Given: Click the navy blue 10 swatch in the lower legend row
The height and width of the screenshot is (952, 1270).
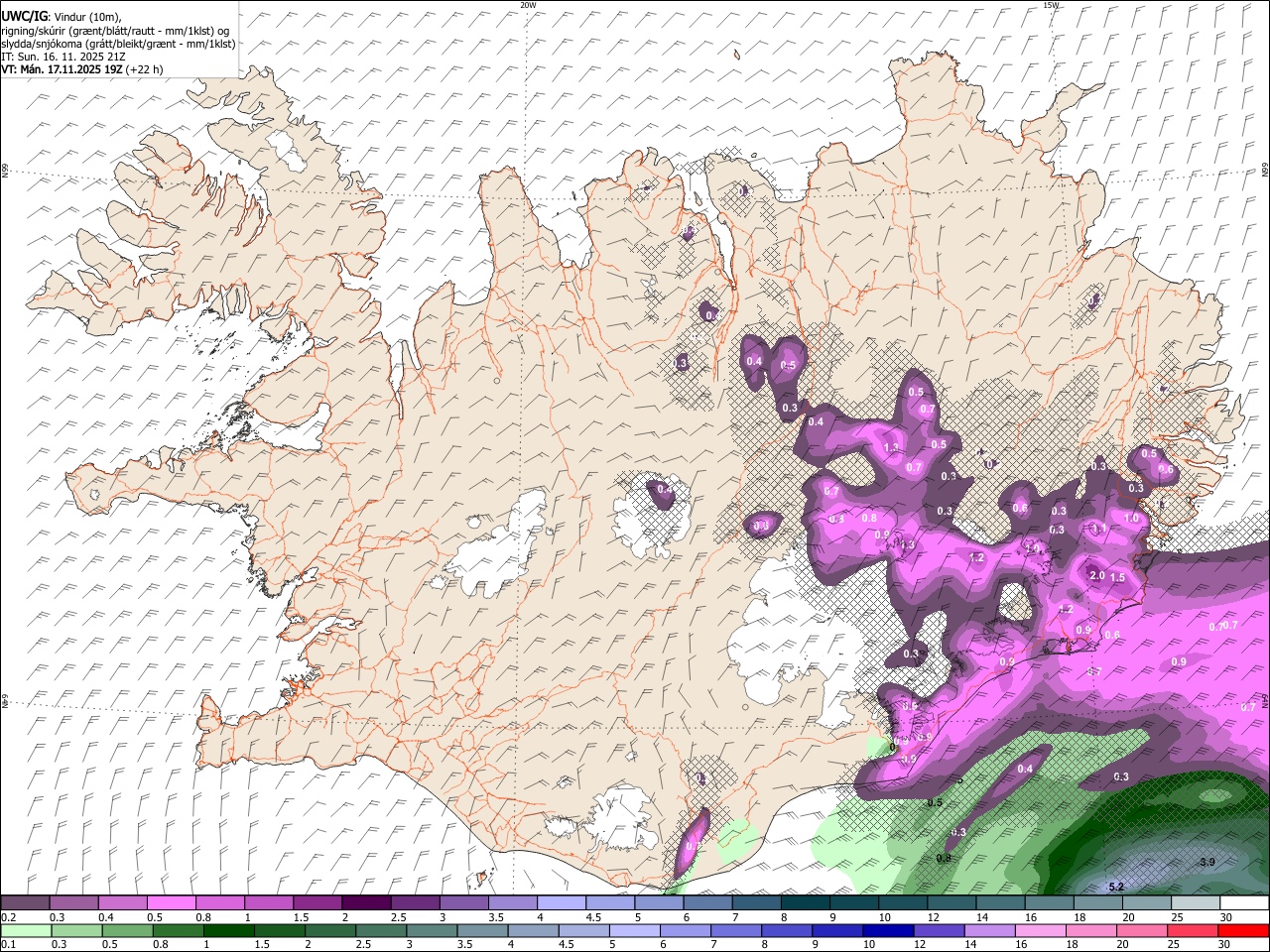Looking at the screenshot, I should tap(887, 930).
